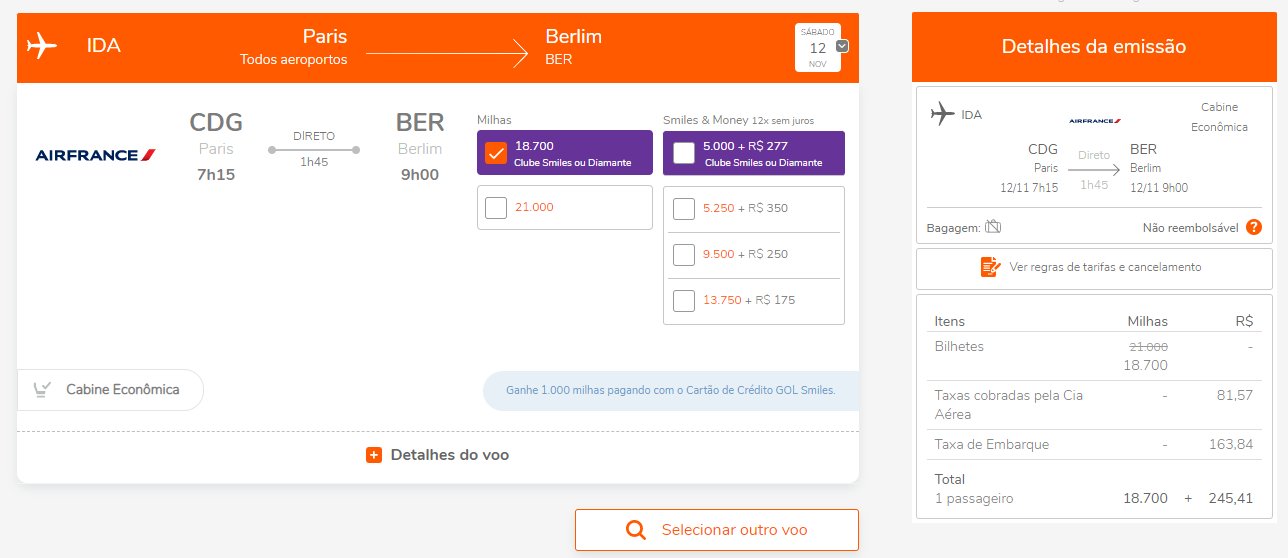
Task: Uncheck the 18.700 miles Clube Smiles option
Action: click(x=496, y=153)
